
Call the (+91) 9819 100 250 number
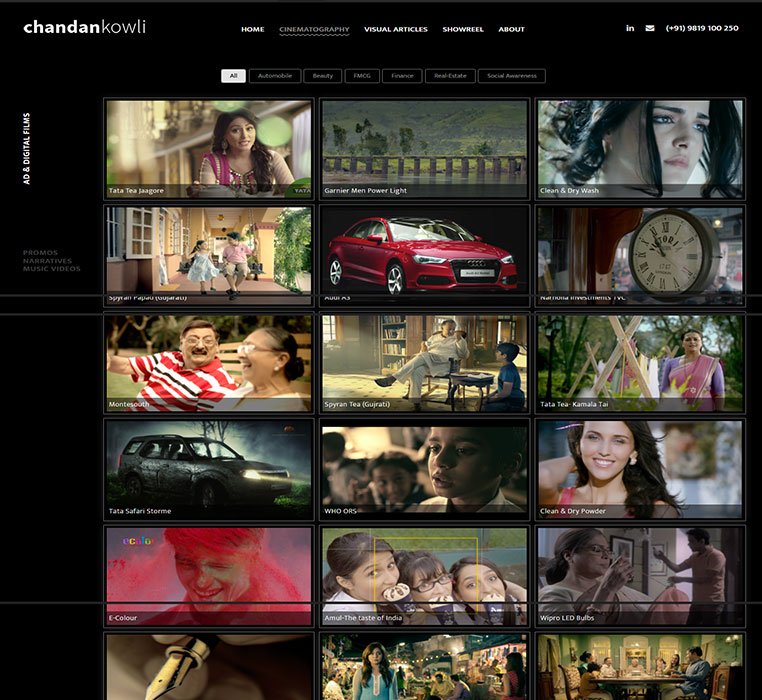tap(702, 28)
